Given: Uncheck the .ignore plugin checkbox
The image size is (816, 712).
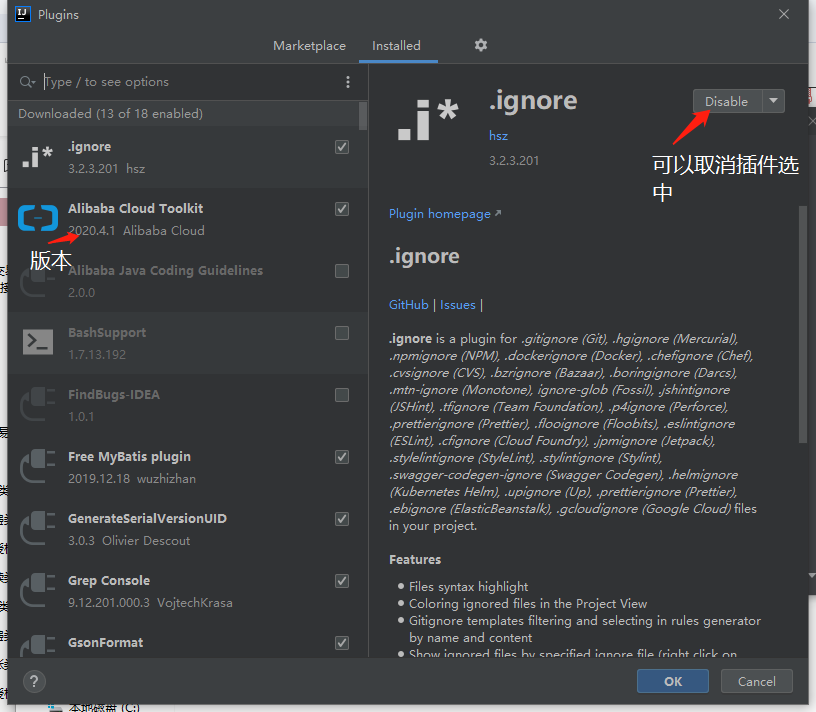Looking at the screenshot, I should (342, 147).
